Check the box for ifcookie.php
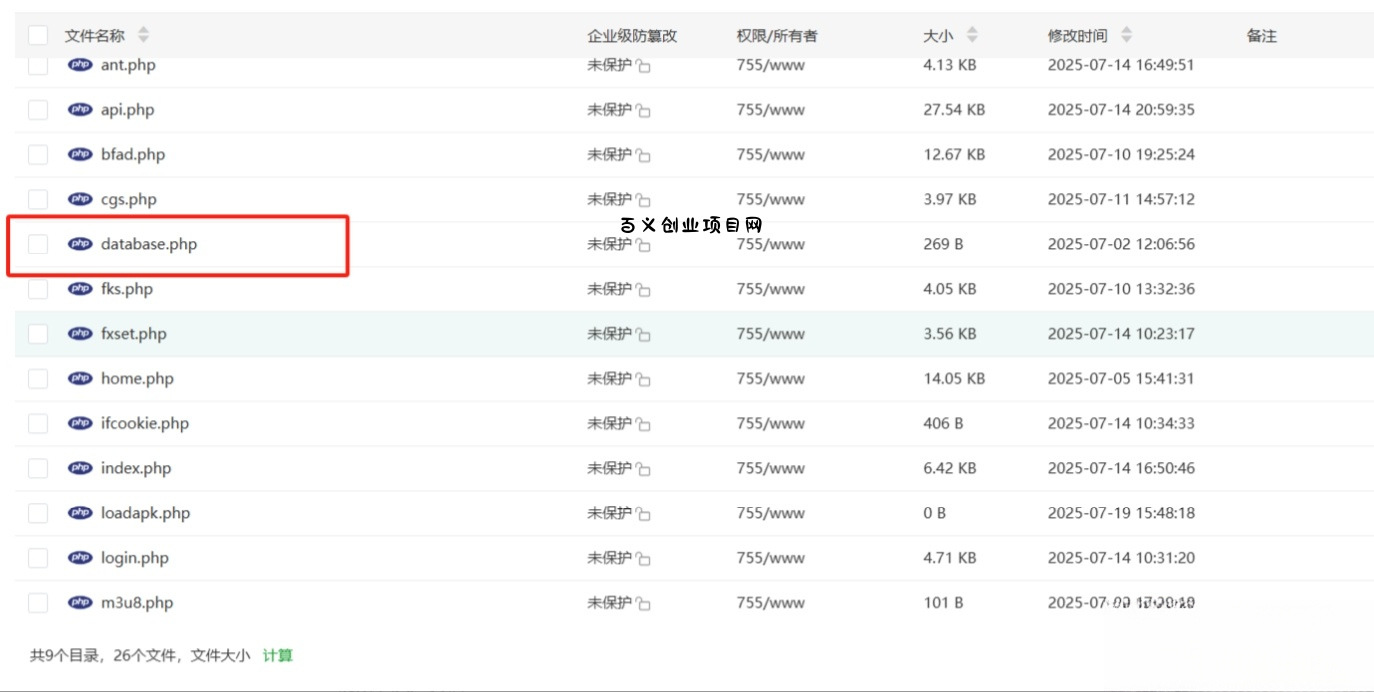 click(x=38, y=423)
